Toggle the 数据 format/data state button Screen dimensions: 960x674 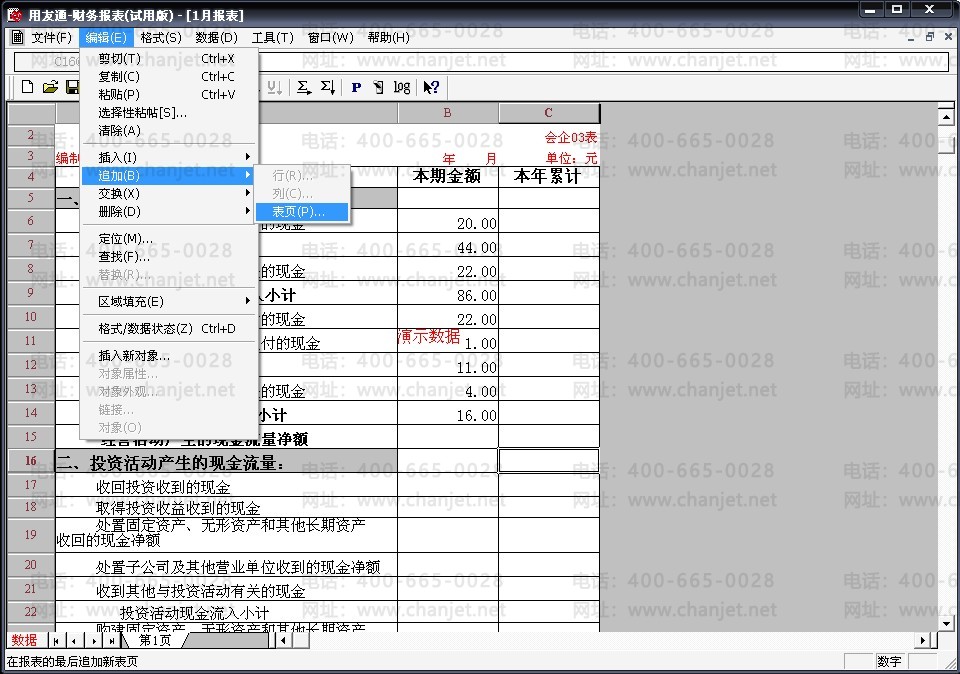(24, 640)
